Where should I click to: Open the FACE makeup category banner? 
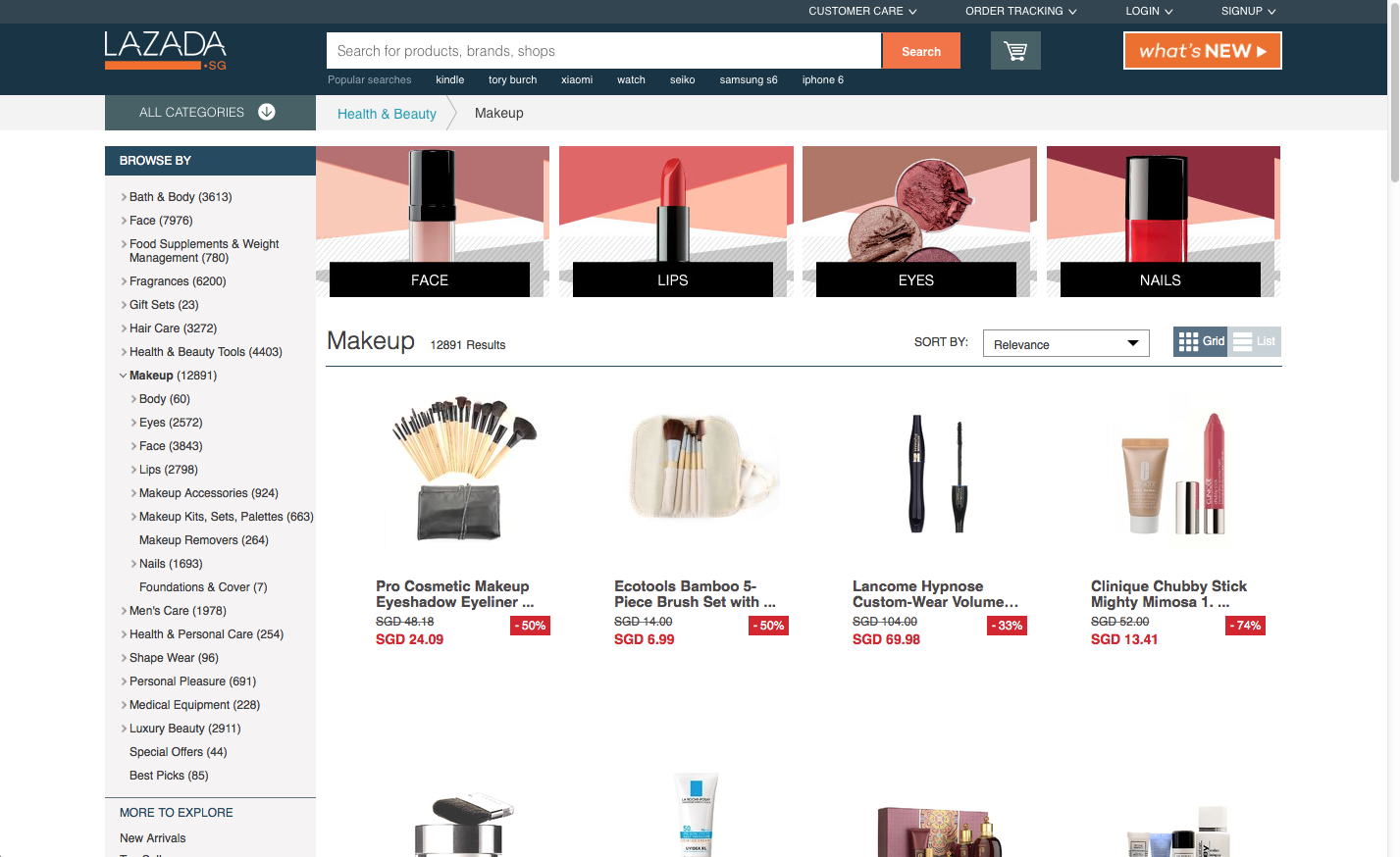coord(433,222)
